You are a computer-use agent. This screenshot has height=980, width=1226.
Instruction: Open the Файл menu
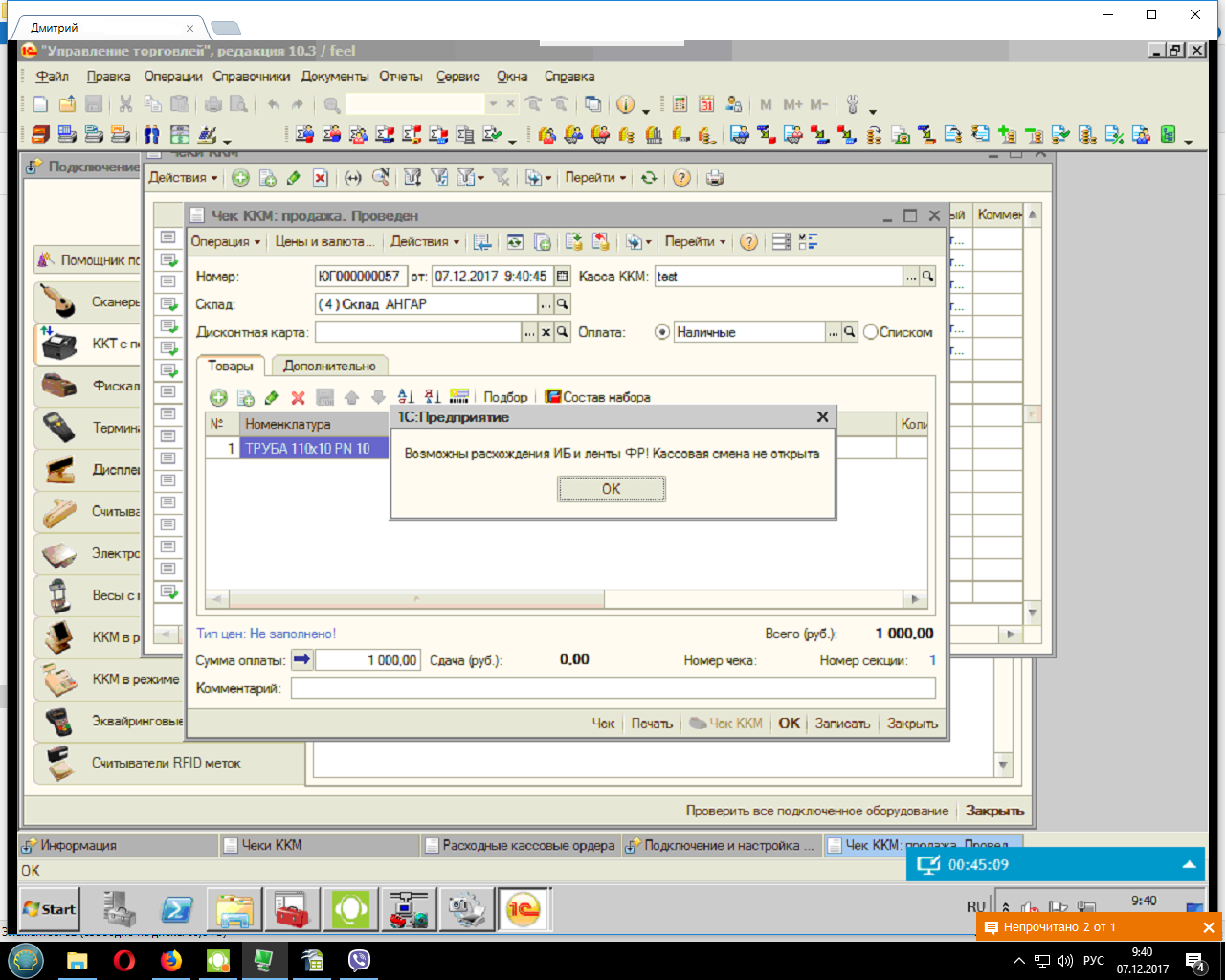point(53,77)
